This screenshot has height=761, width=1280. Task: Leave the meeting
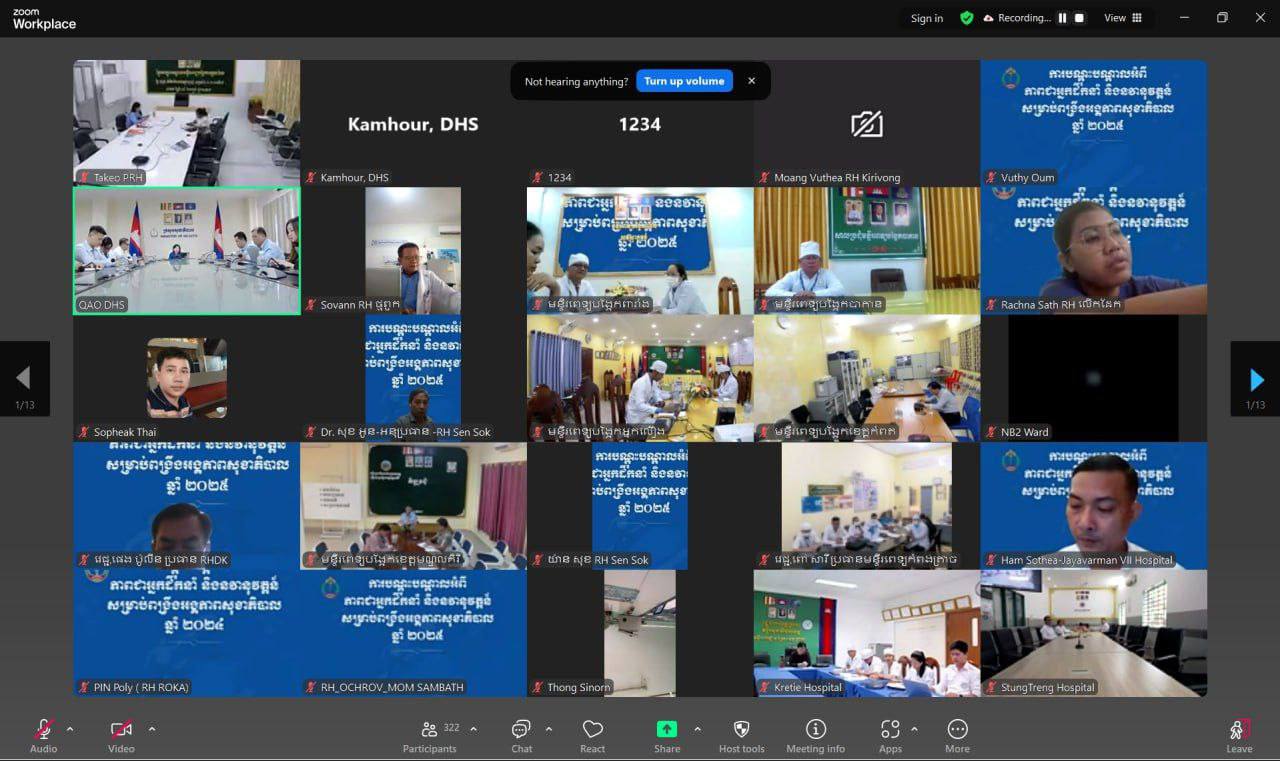point(1239,735)
